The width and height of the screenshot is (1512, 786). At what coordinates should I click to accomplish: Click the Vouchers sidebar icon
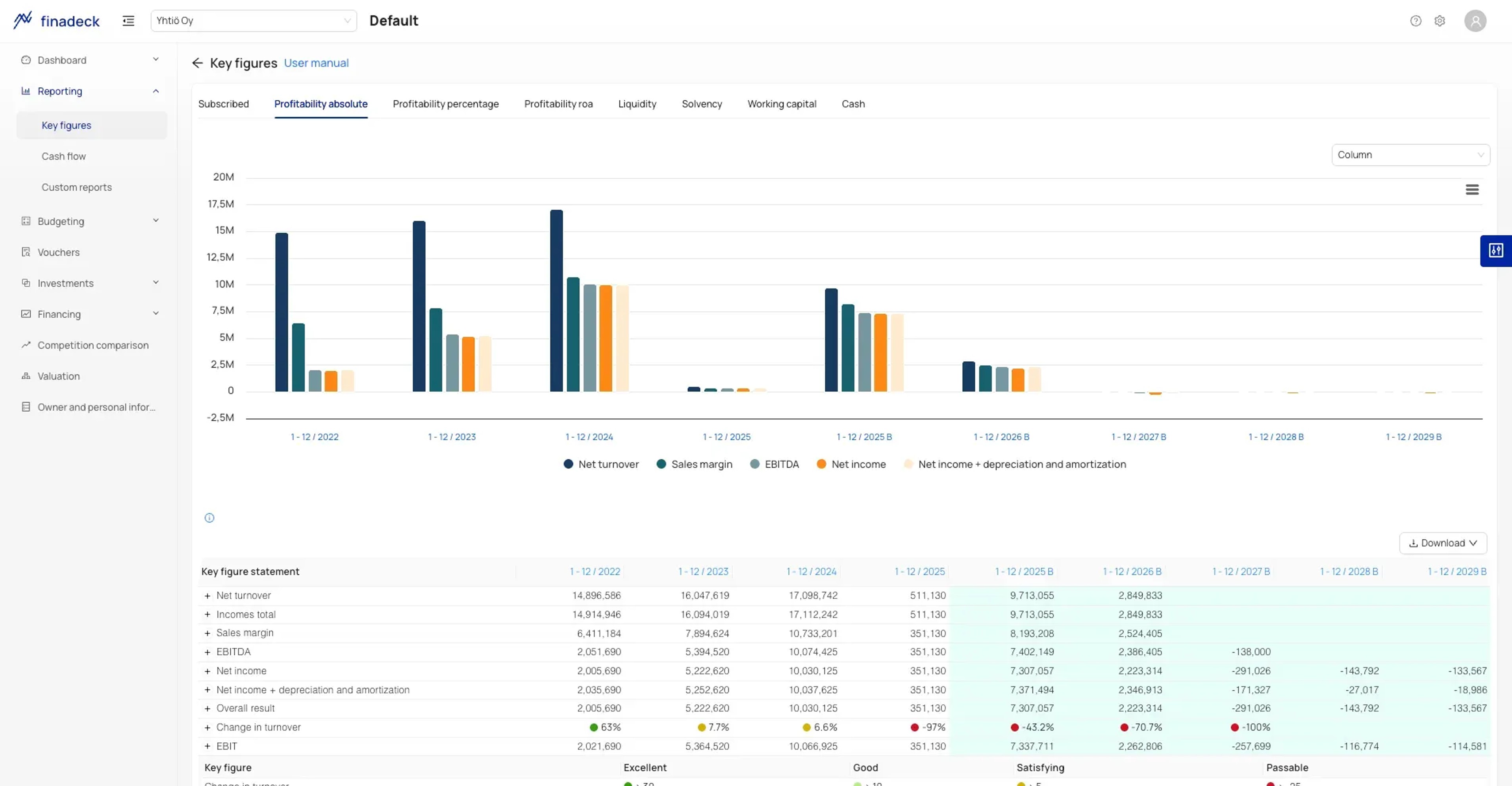[x=26, y=252]
